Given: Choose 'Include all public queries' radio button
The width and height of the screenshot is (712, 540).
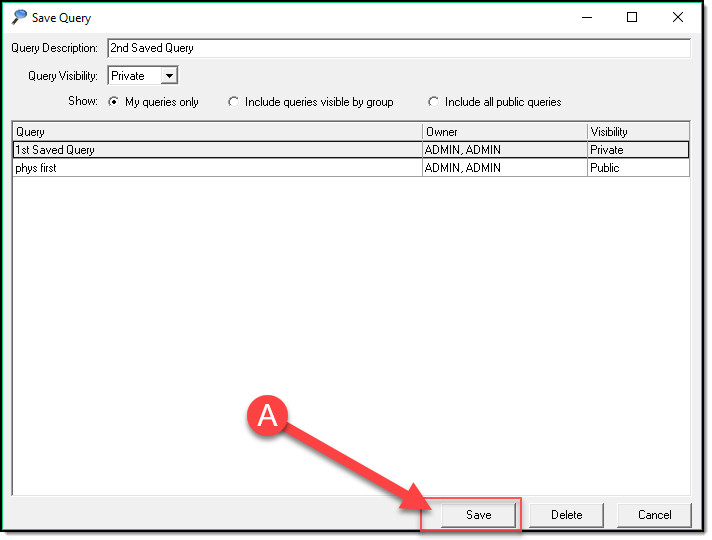Looking at the screenshot, I should [x=434, y=102].
